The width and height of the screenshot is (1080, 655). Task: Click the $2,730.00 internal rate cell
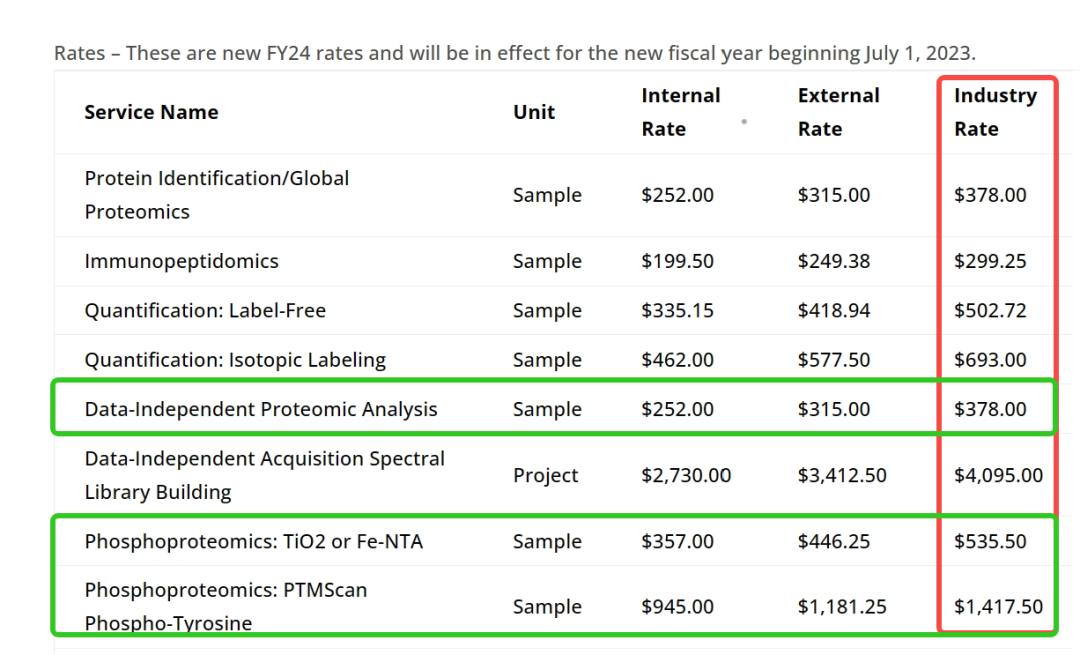[x=685, y=475]
